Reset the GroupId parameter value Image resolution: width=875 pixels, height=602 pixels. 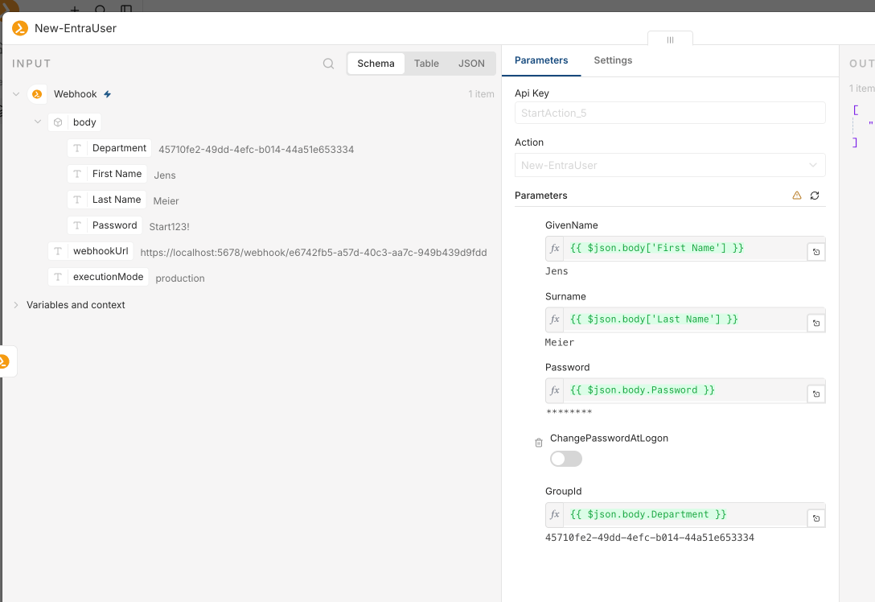tap(816, 518)
